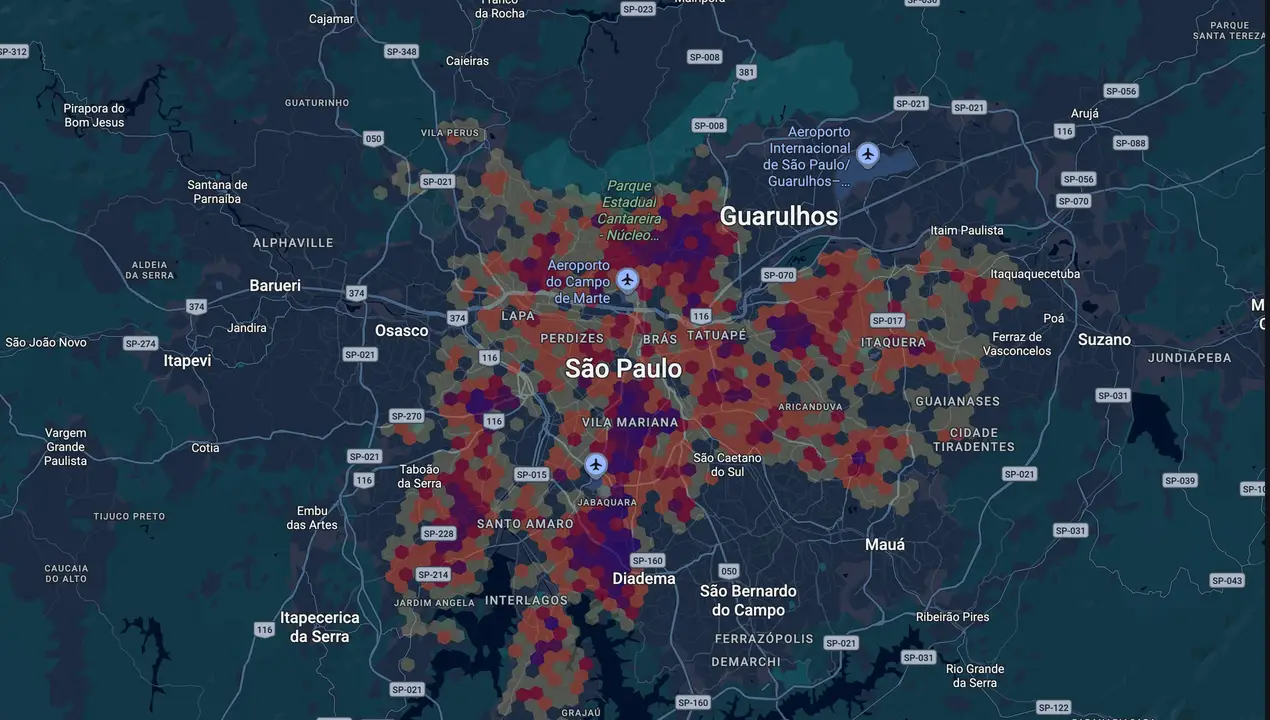1270x720 pixels.
Task: Click the ARICANDUVA district label
Action: click(811, 407)
